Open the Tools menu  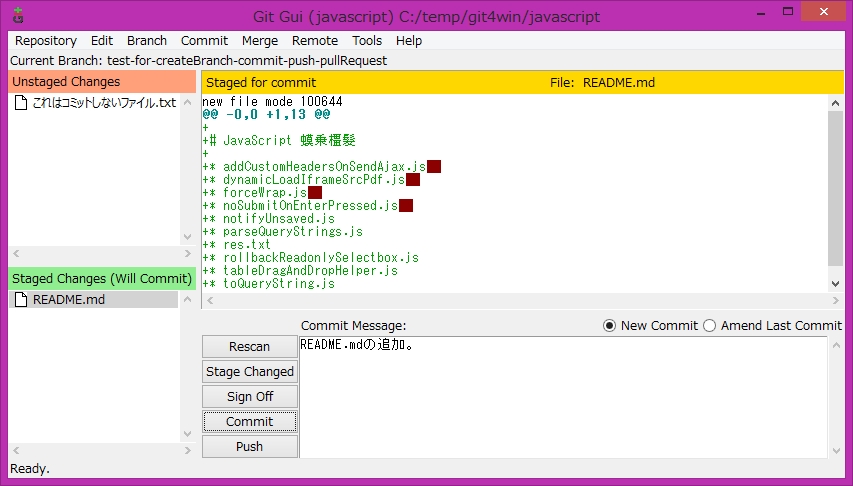(367, 41)
